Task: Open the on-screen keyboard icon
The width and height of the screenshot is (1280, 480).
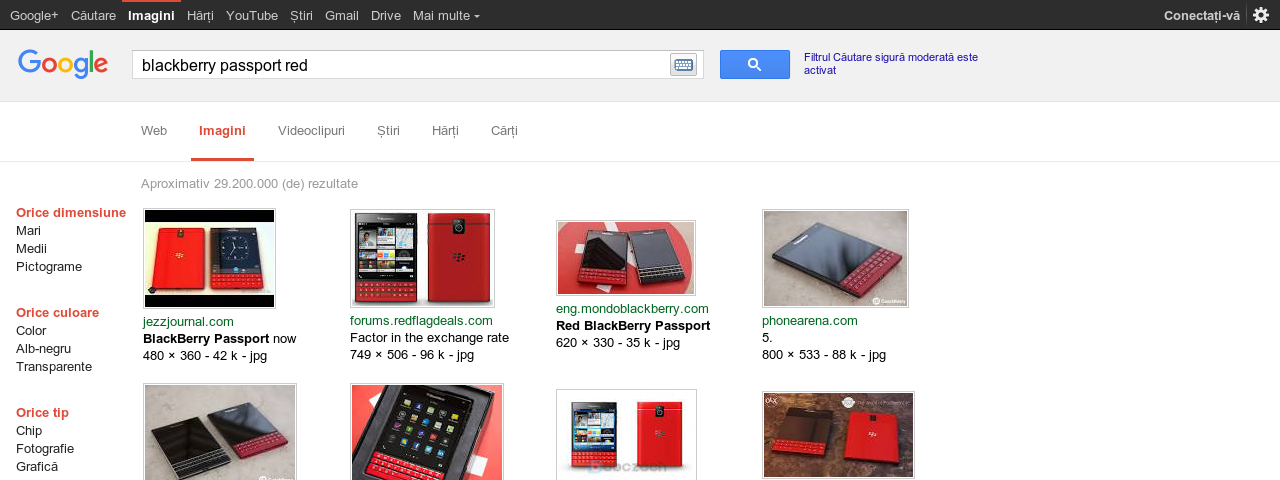Action: pyautogui.click(x=684, y=65)
